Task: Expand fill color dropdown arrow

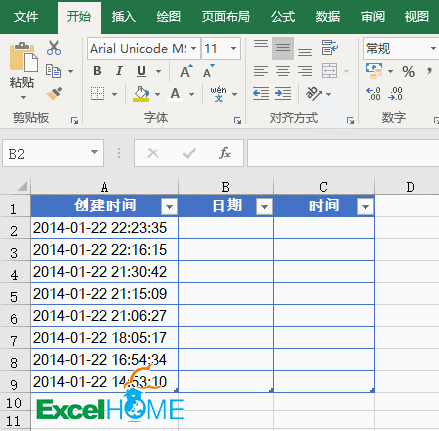Action: point(157,95)
